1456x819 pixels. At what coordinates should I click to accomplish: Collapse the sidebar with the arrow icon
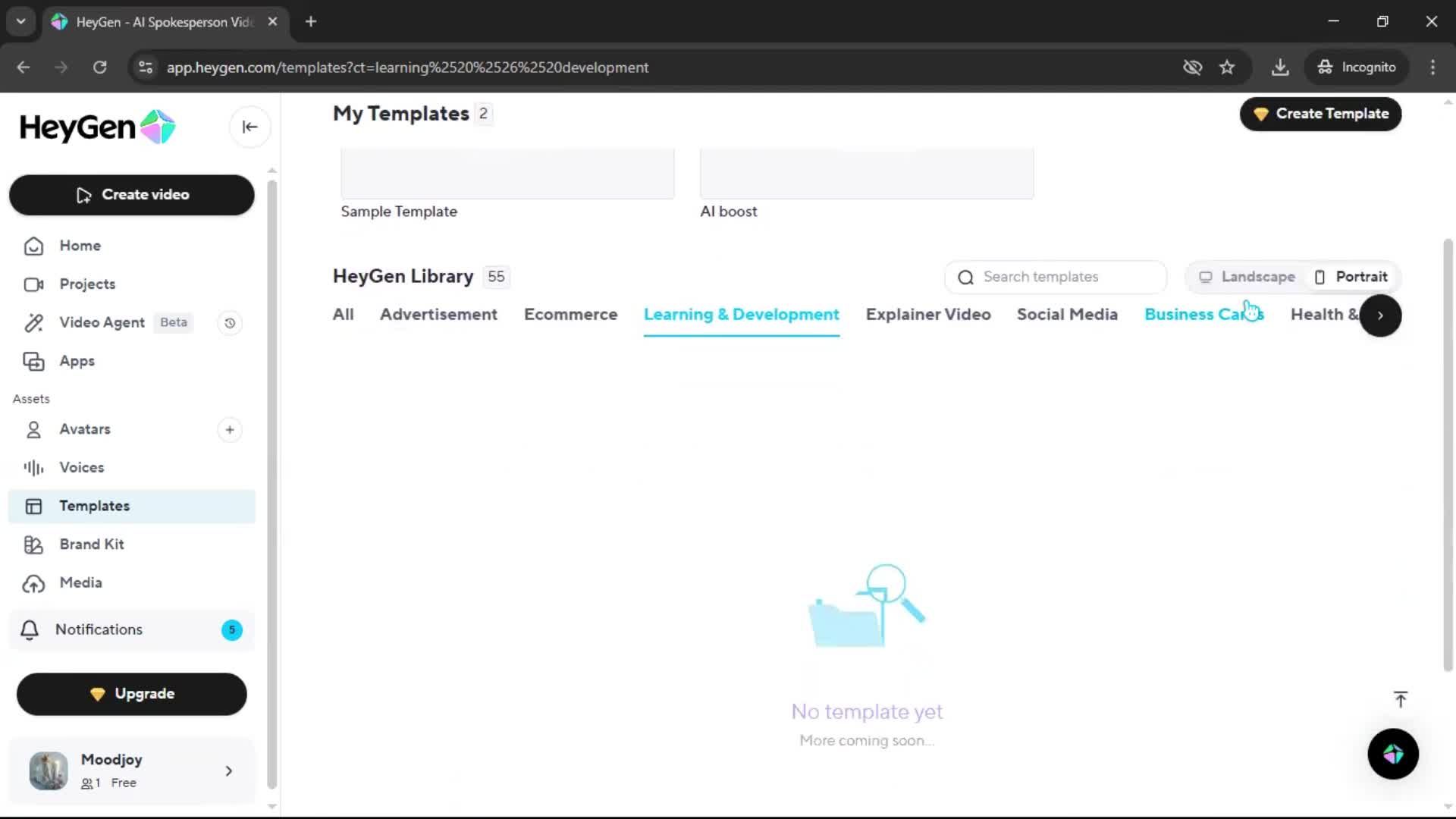[x=249, y=127]
